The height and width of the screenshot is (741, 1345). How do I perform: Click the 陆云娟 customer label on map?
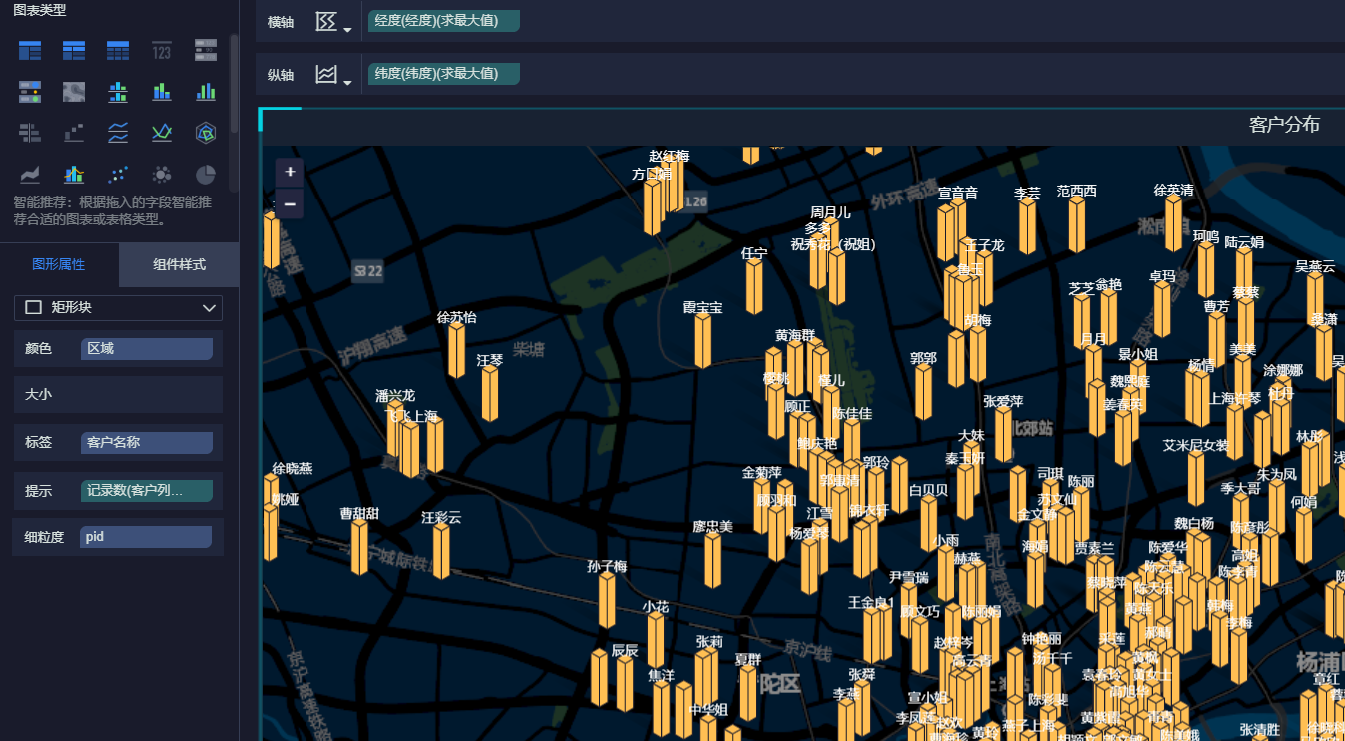(1244, 242)
